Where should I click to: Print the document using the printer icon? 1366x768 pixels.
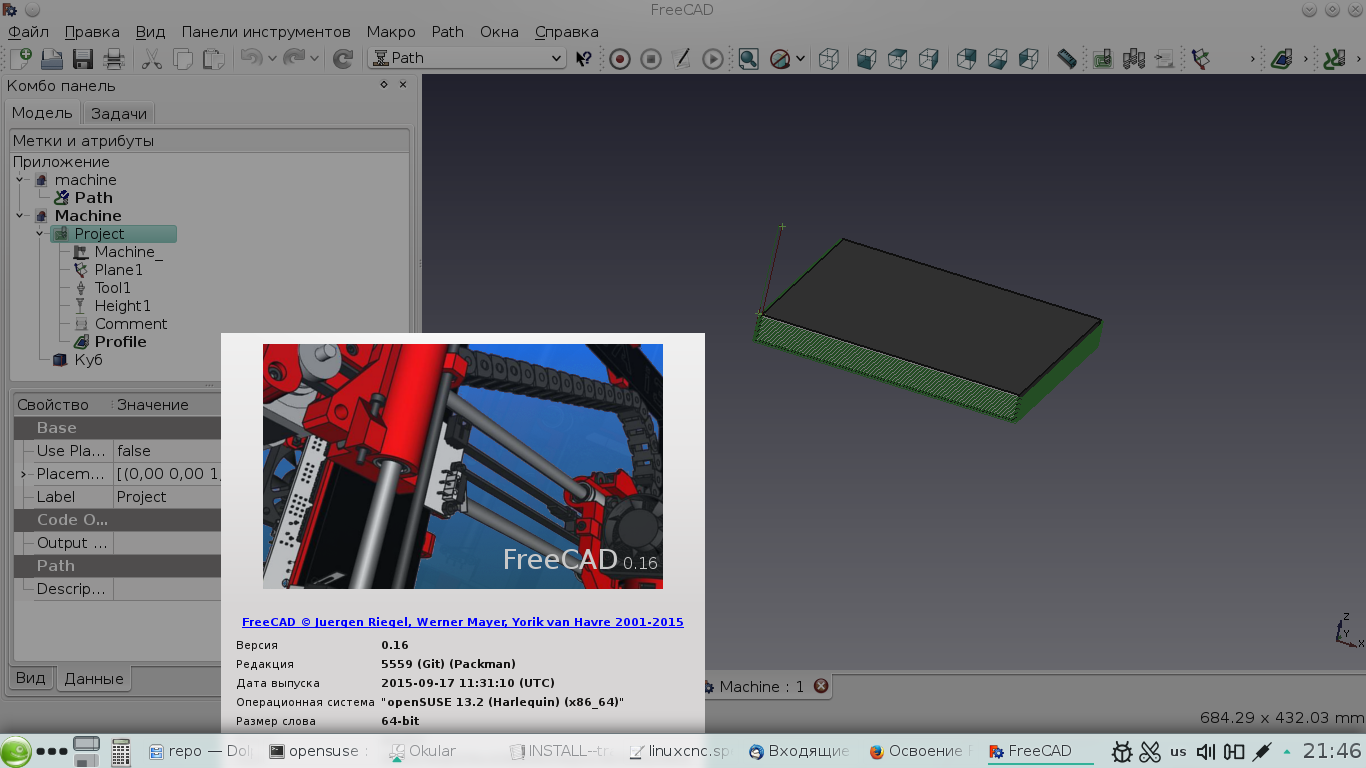click(x=114, y=59)
